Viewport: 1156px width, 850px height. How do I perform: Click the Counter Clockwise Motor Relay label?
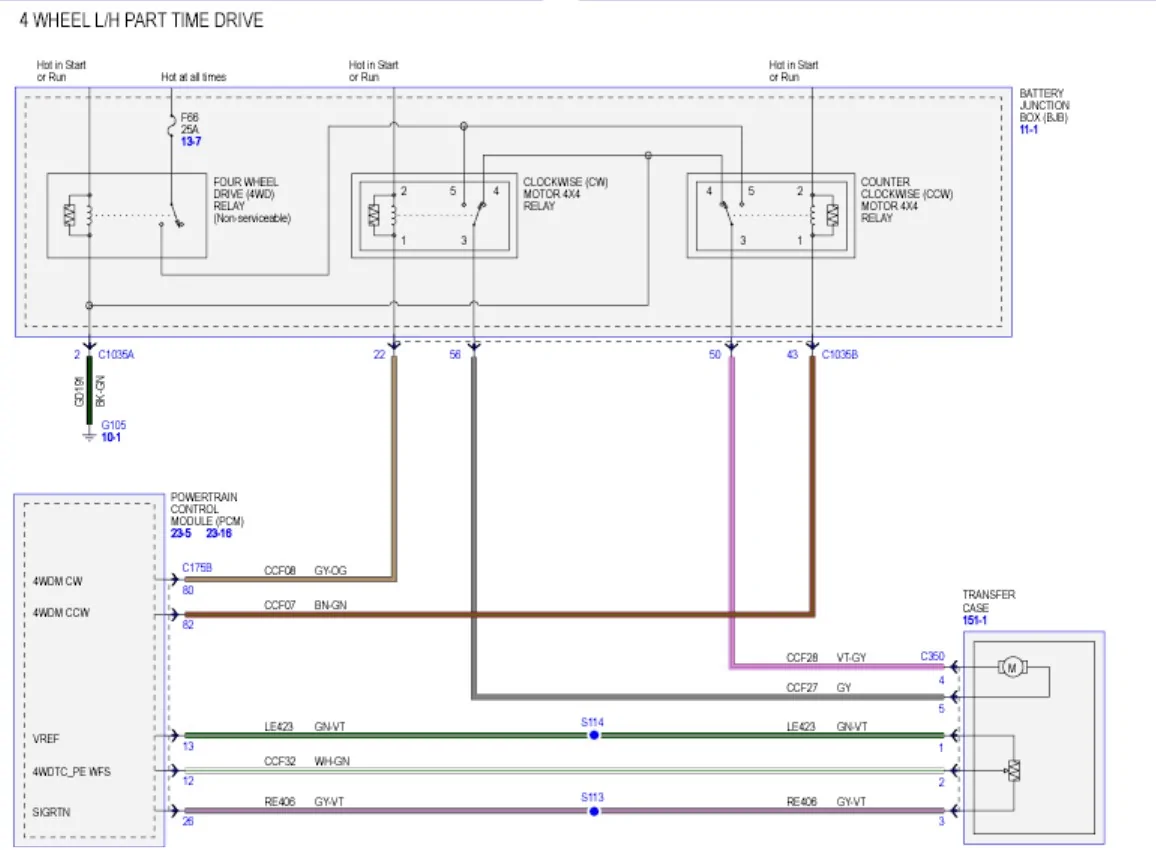[x=907, y=200]
